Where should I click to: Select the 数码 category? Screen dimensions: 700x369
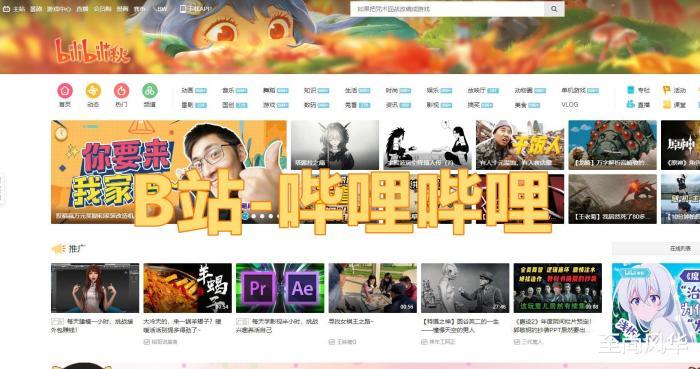pyautogui.click(x=310, y=105)
